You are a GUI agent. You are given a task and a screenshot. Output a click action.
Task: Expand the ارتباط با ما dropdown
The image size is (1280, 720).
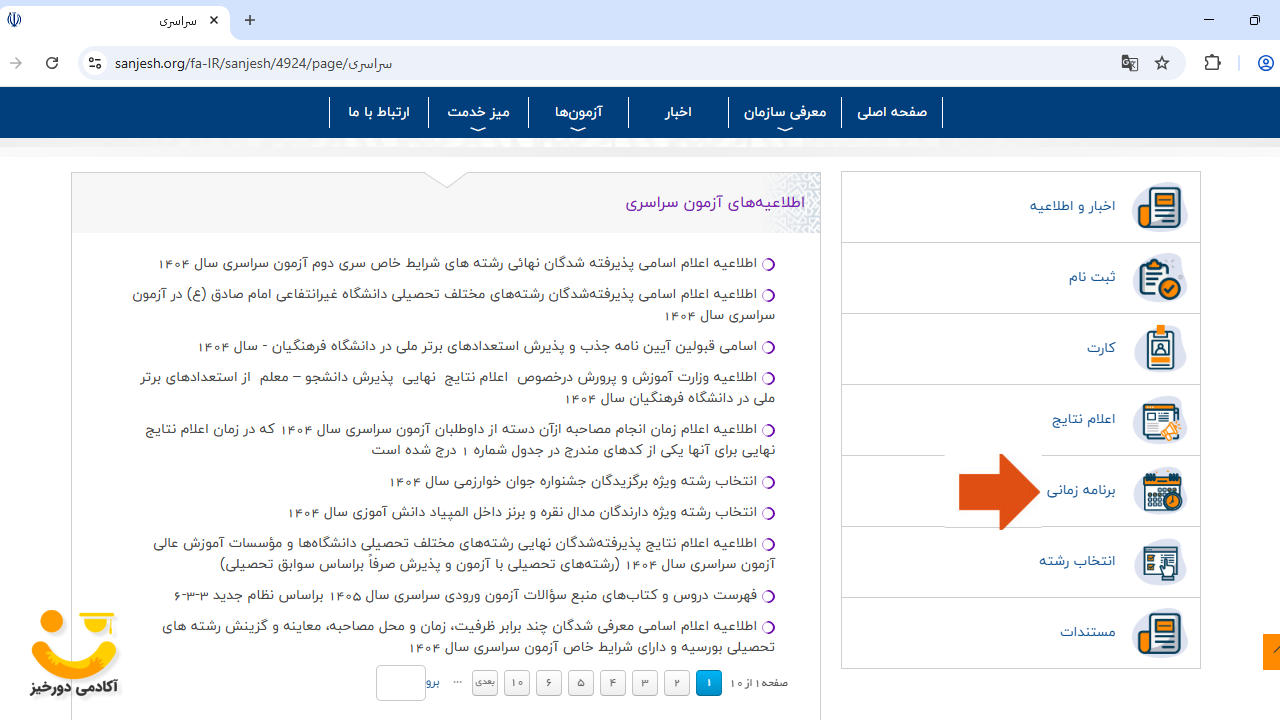[x=379, y=112]
